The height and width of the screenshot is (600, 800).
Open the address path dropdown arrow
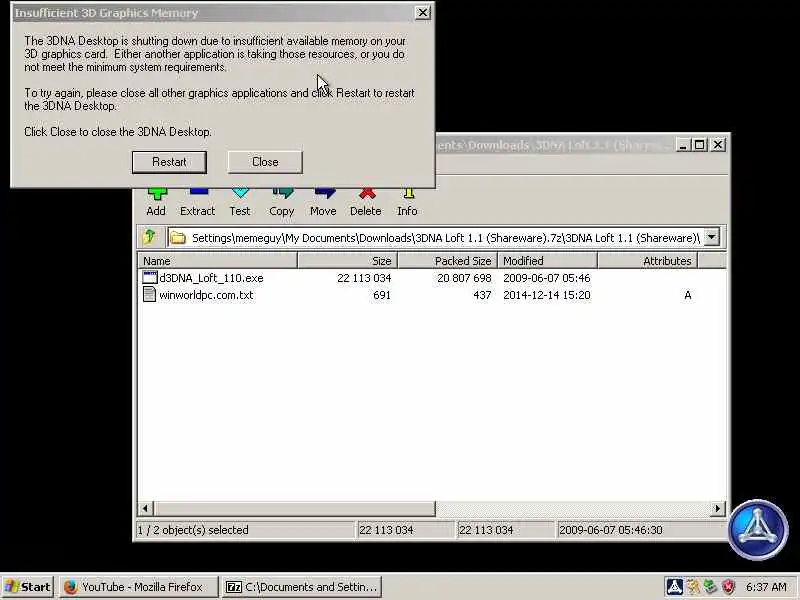[711, 237]
